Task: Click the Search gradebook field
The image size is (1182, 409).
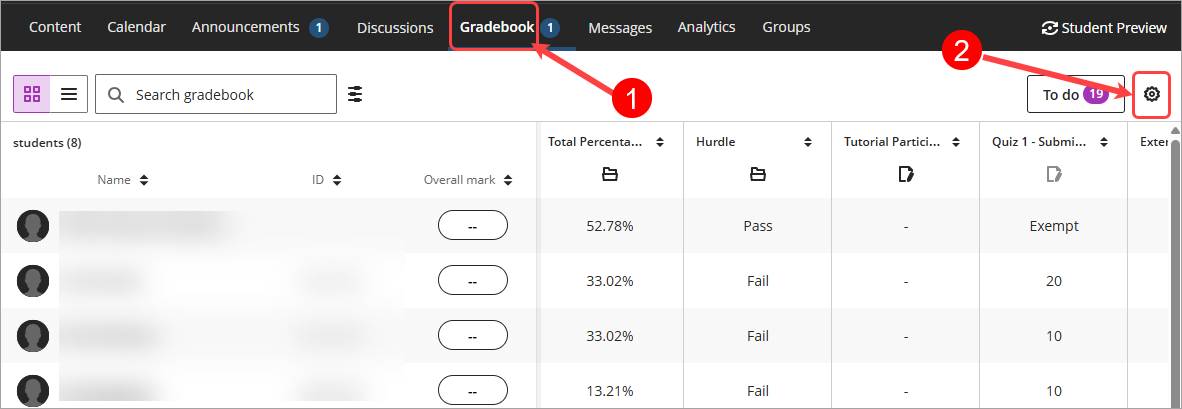Action: tap(216, 94)
